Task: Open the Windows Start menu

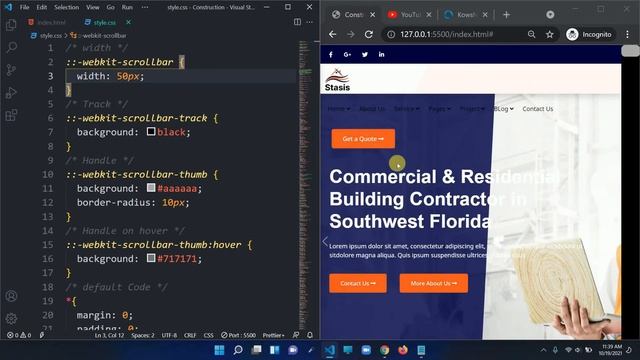Action: coord(219,350)
